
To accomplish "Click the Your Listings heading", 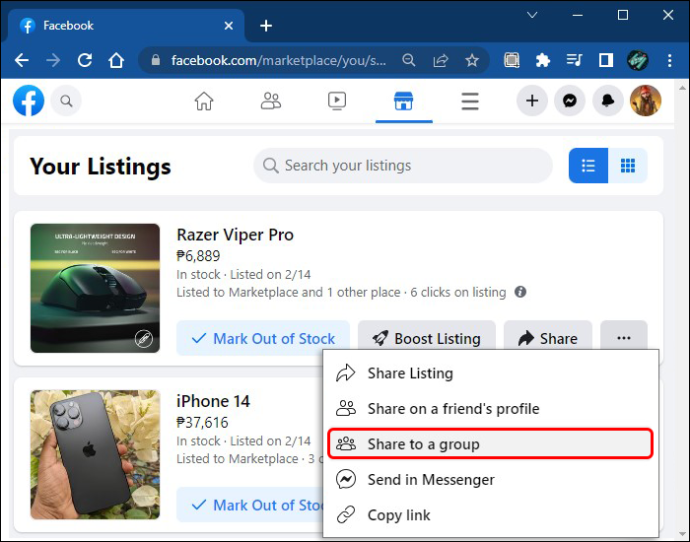I will click(100, 166).
